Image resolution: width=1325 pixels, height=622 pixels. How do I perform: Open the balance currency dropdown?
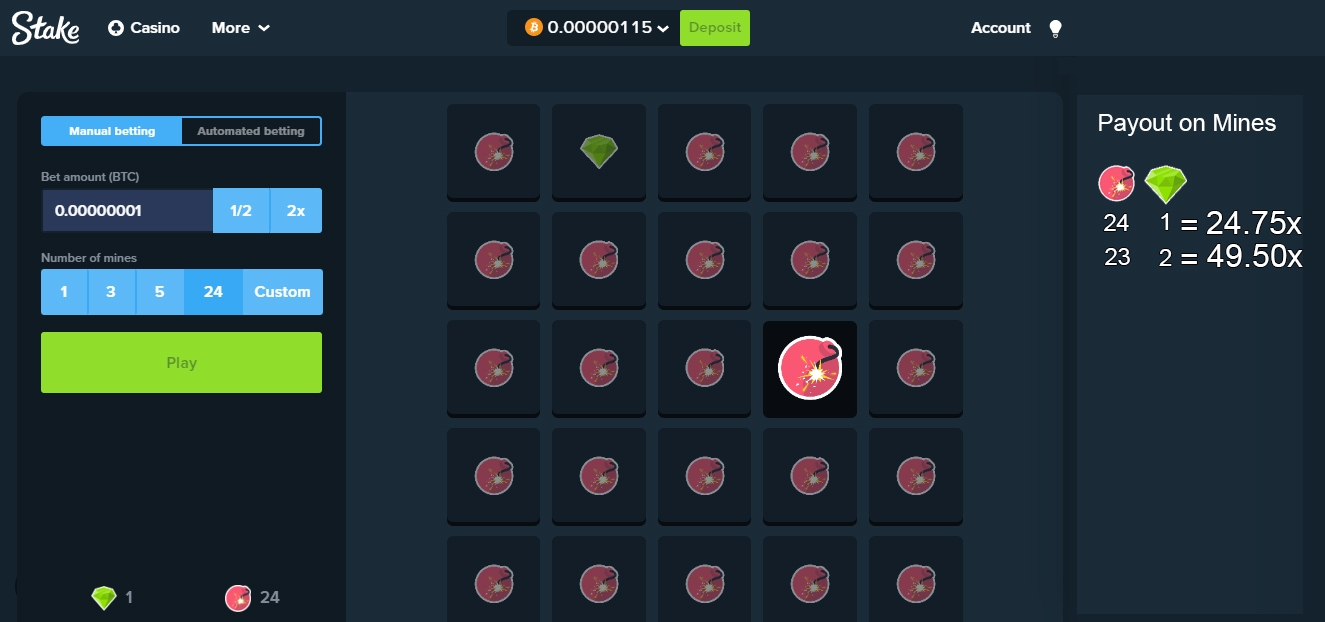[662, 29]
